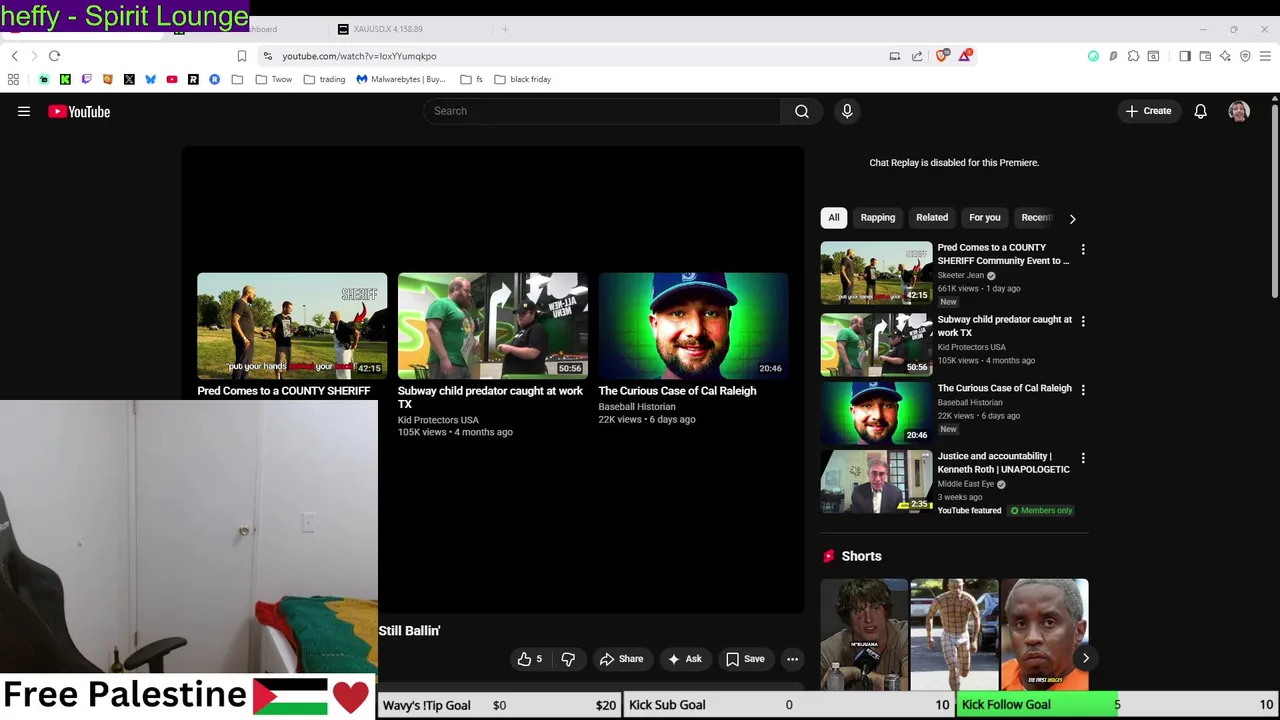Open the Malwarebytes bookmark link
The height and width of the screenshot is (720, 1280).
[400, 79]
